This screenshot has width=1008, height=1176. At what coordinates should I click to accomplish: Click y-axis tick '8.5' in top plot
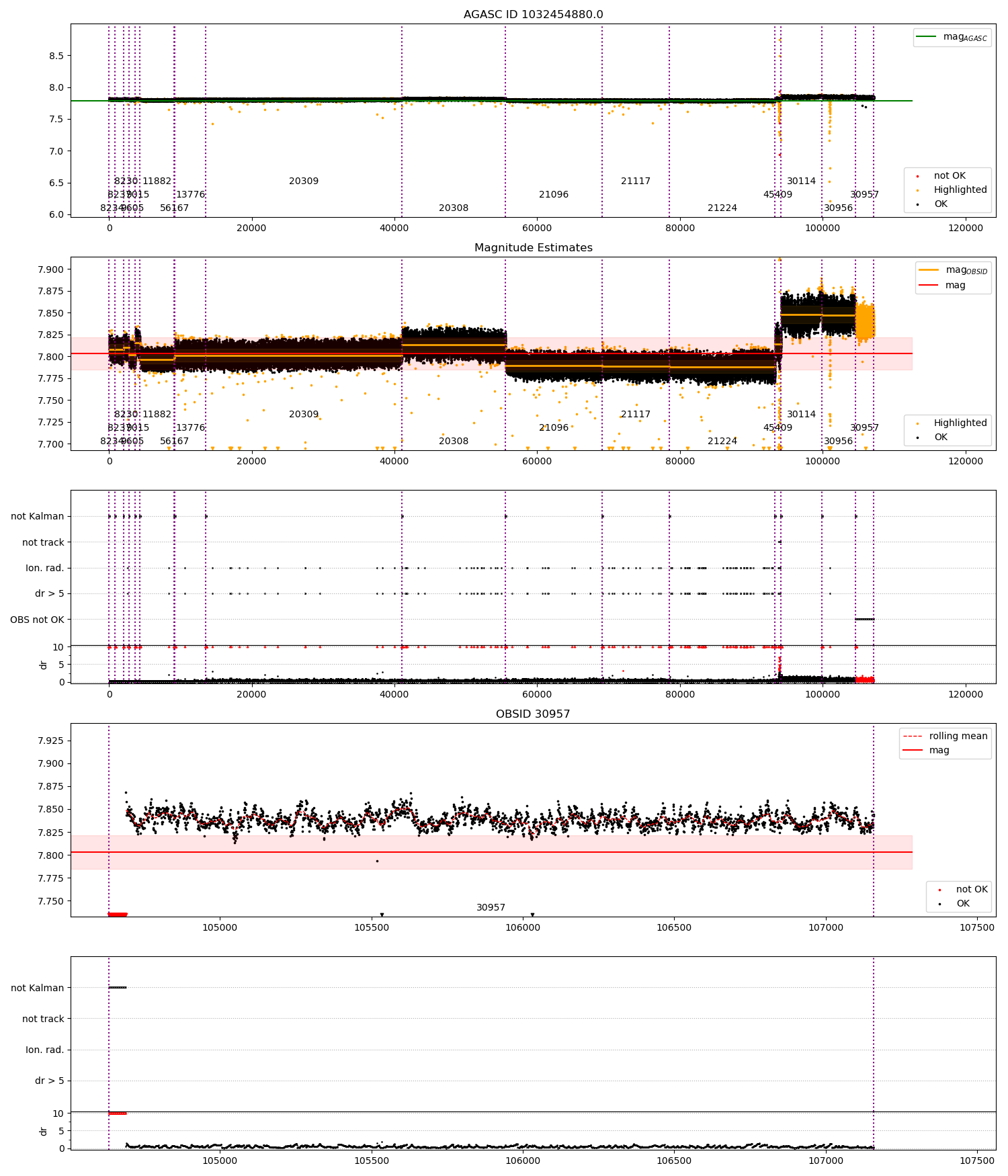[56, 56]
